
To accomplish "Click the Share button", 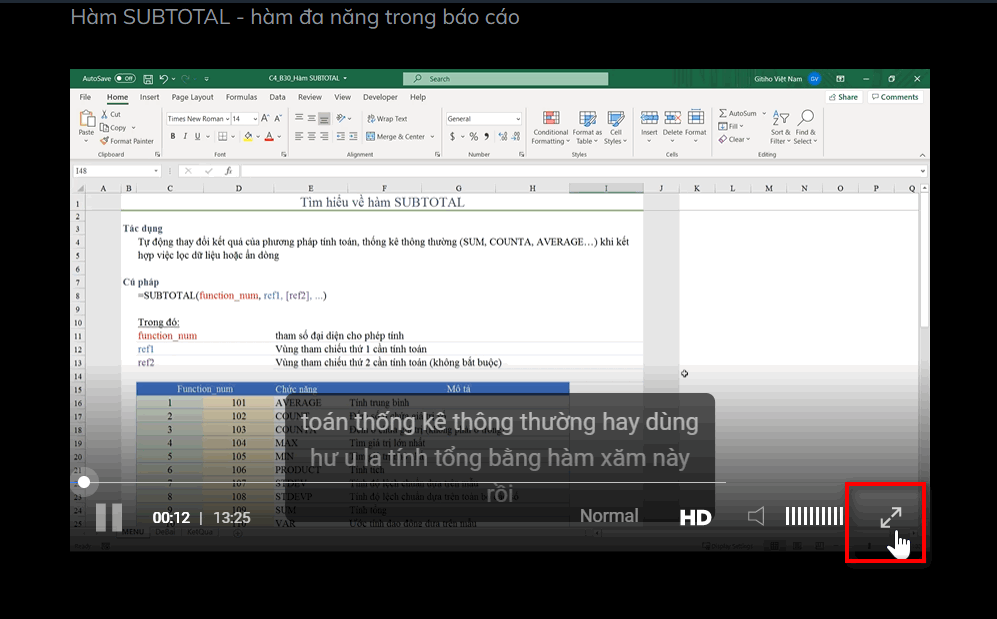I will 844,97.
